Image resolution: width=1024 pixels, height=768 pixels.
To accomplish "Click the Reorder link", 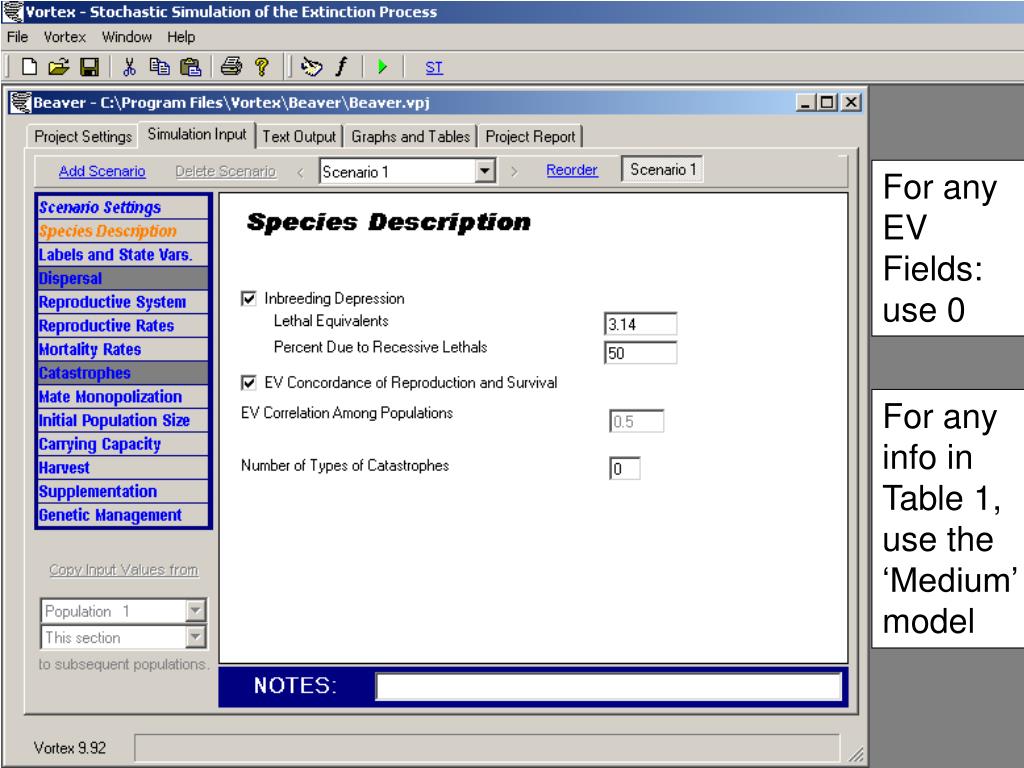I will pyautogui.click(x=572, y=170).
